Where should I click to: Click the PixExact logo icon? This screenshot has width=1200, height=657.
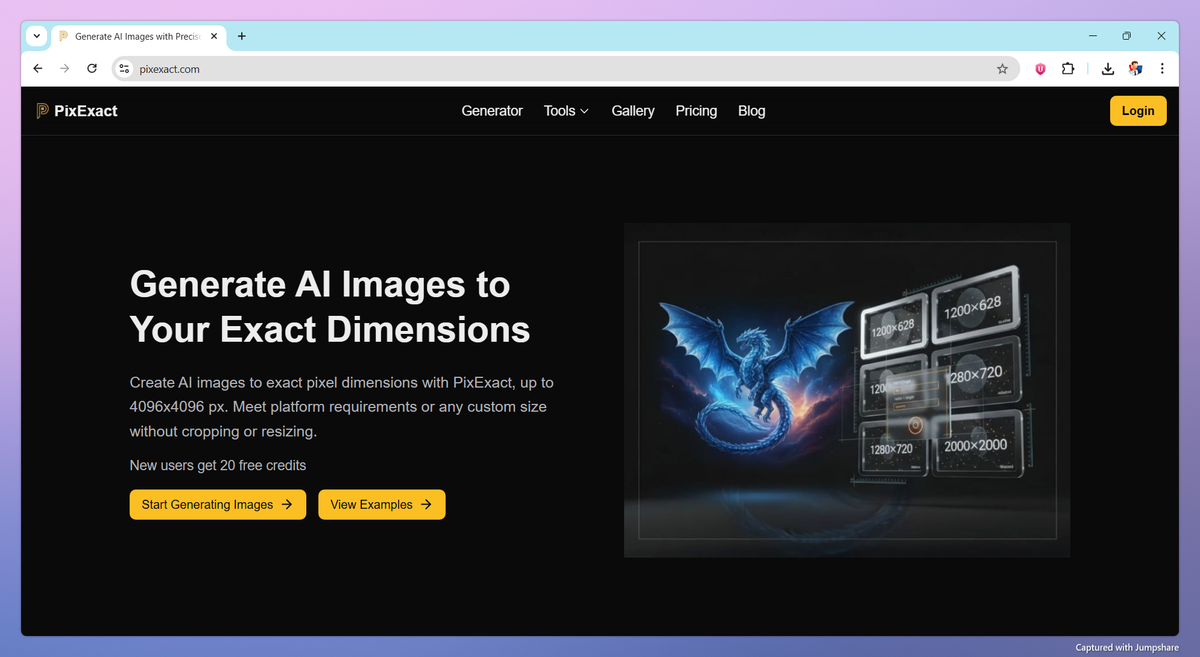tap(40, 110)
